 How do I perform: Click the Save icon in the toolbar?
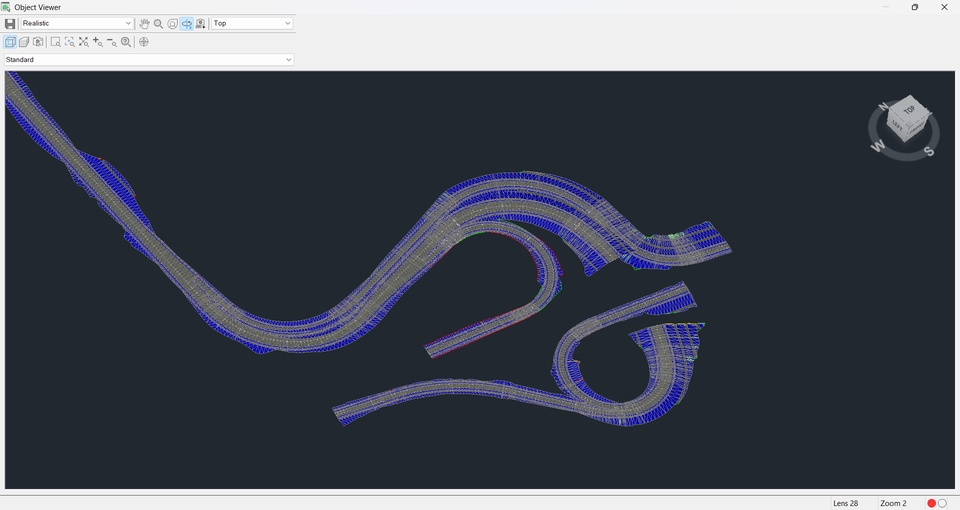click(10, 23)
